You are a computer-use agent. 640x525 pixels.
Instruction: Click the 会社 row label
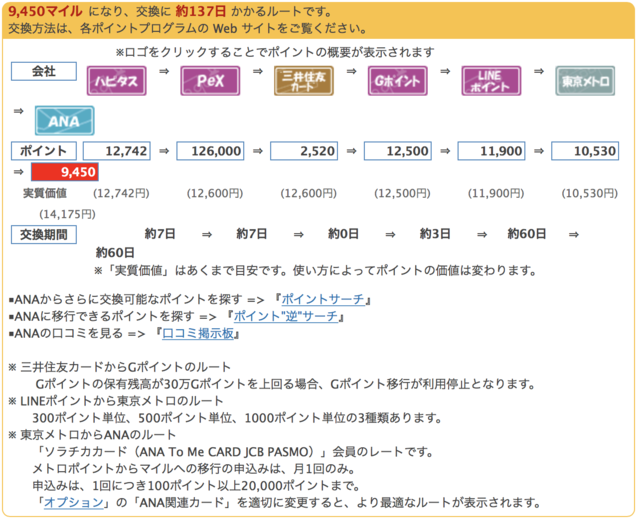44,71
